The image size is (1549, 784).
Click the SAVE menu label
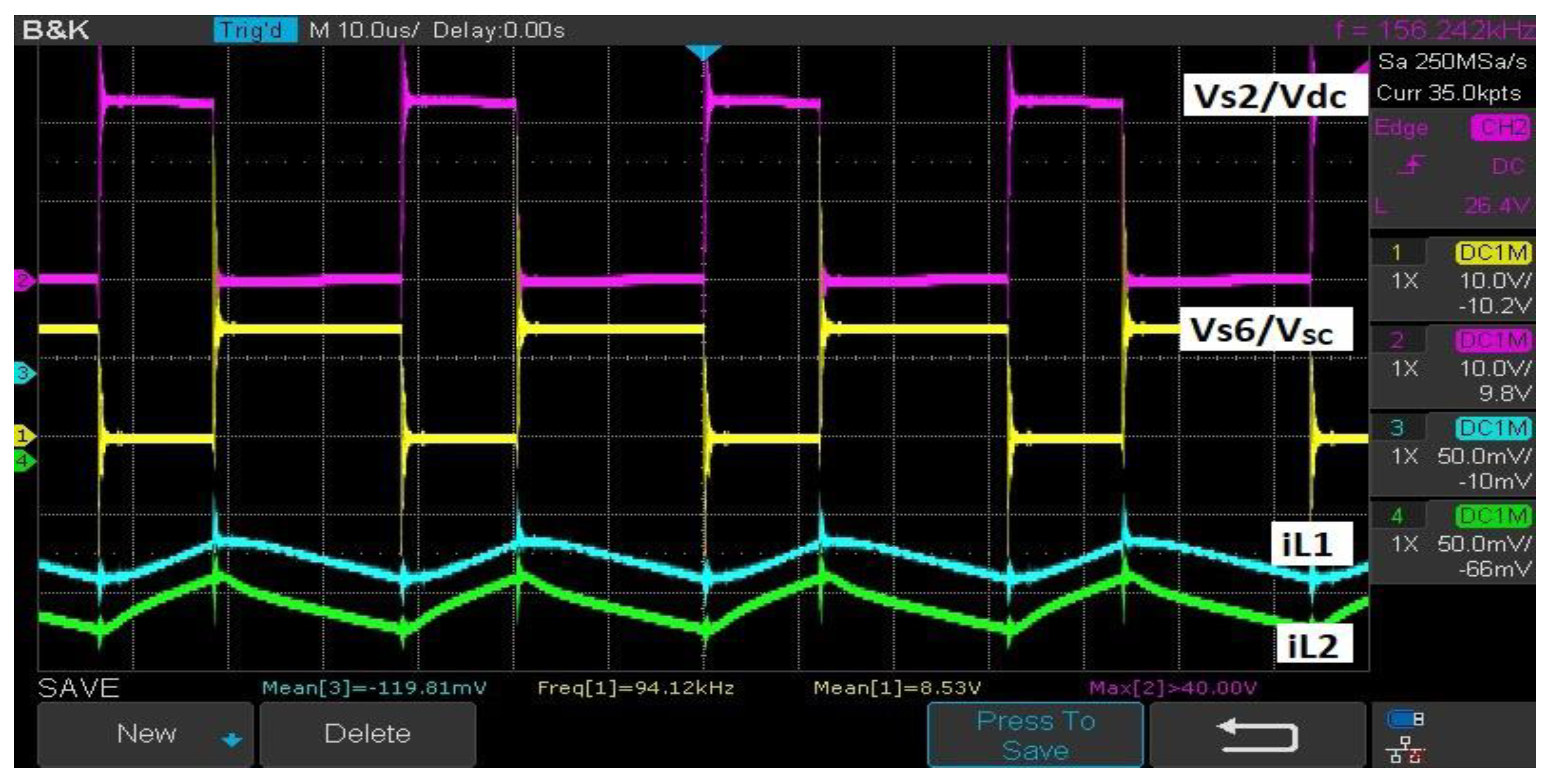(x=79, y=688)
